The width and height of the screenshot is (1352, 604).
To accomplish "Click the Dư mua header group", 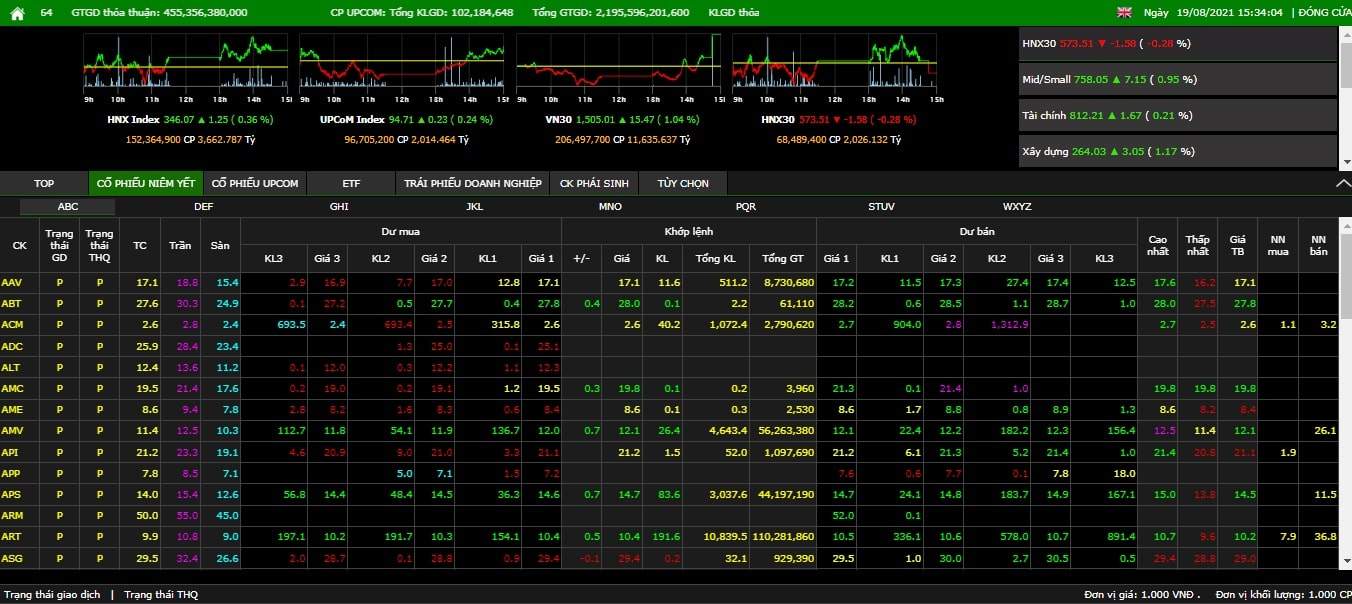I will [x=401, y=232].
